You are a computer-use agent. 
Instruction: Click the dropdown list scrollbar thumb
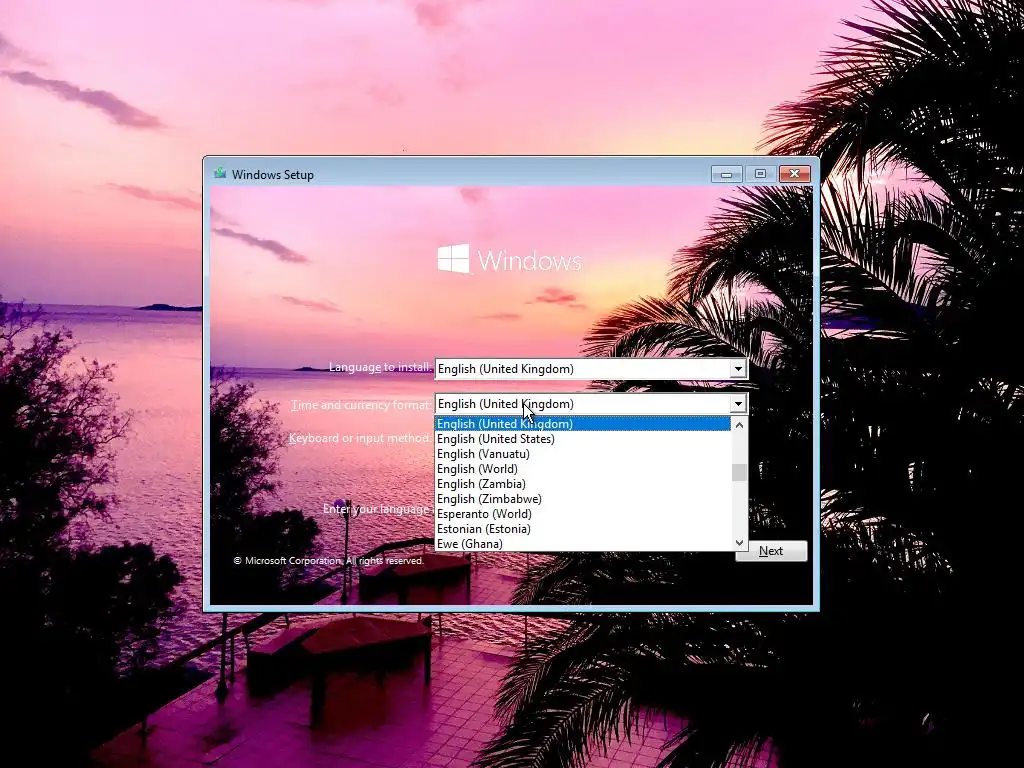(739, 472)
